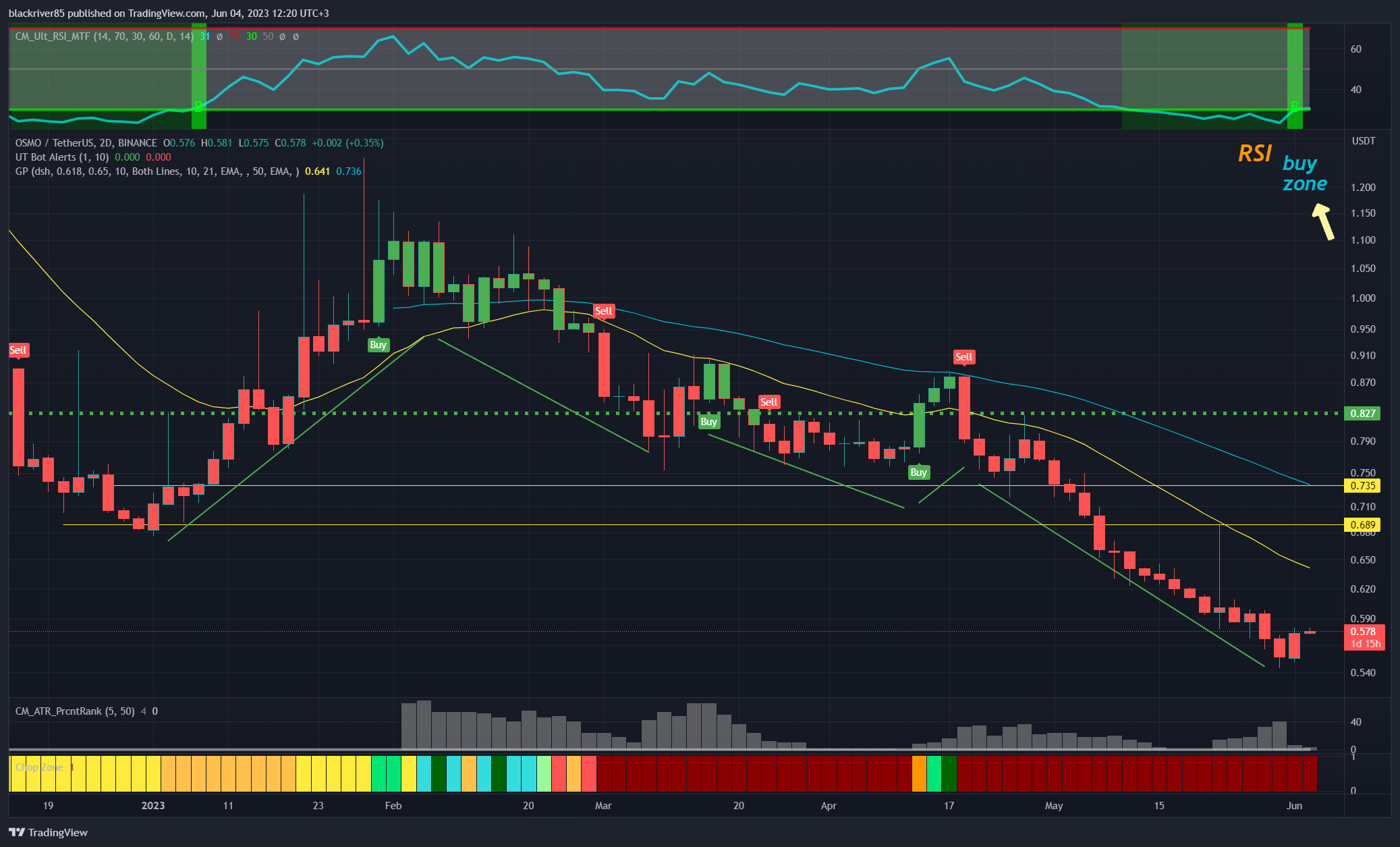The width and height of the screenshot is (1400, 847).
Task: Click the teal 0.736 value in the GP legend
Action: coord(349,171)
